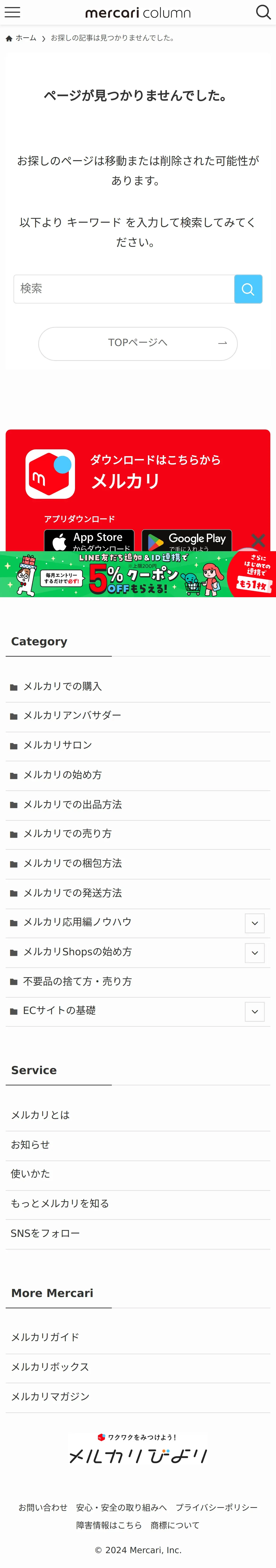The height and width of the screenshot is (1568, 276).
Task: Expand the メルカリShopsの始め方 category
Action: pos(254,953)
